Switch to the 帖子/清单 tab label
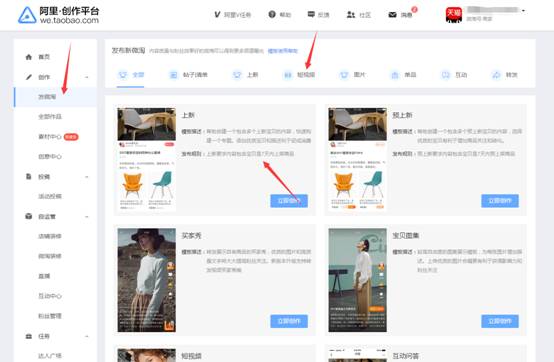Viewport: 554px width, 362px height. tap(195, 75)
